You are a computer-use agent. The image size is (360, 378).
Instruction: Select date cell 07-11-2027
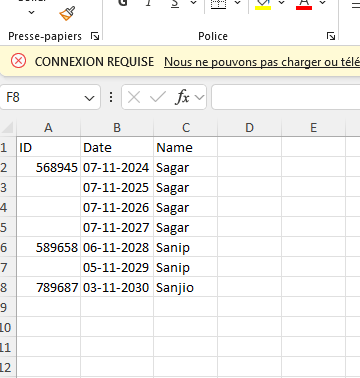tap(117, 227)
